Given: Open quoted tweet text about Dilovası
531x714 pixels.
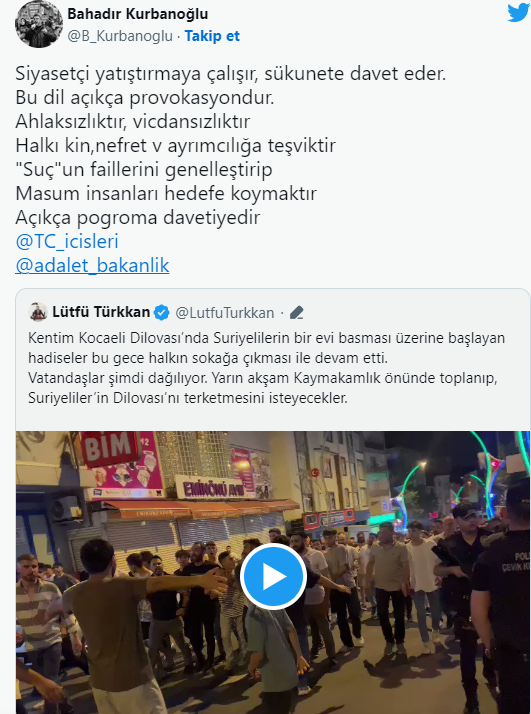Looking at the screenshot, I should pyautogui.click(x=266, y=368).
